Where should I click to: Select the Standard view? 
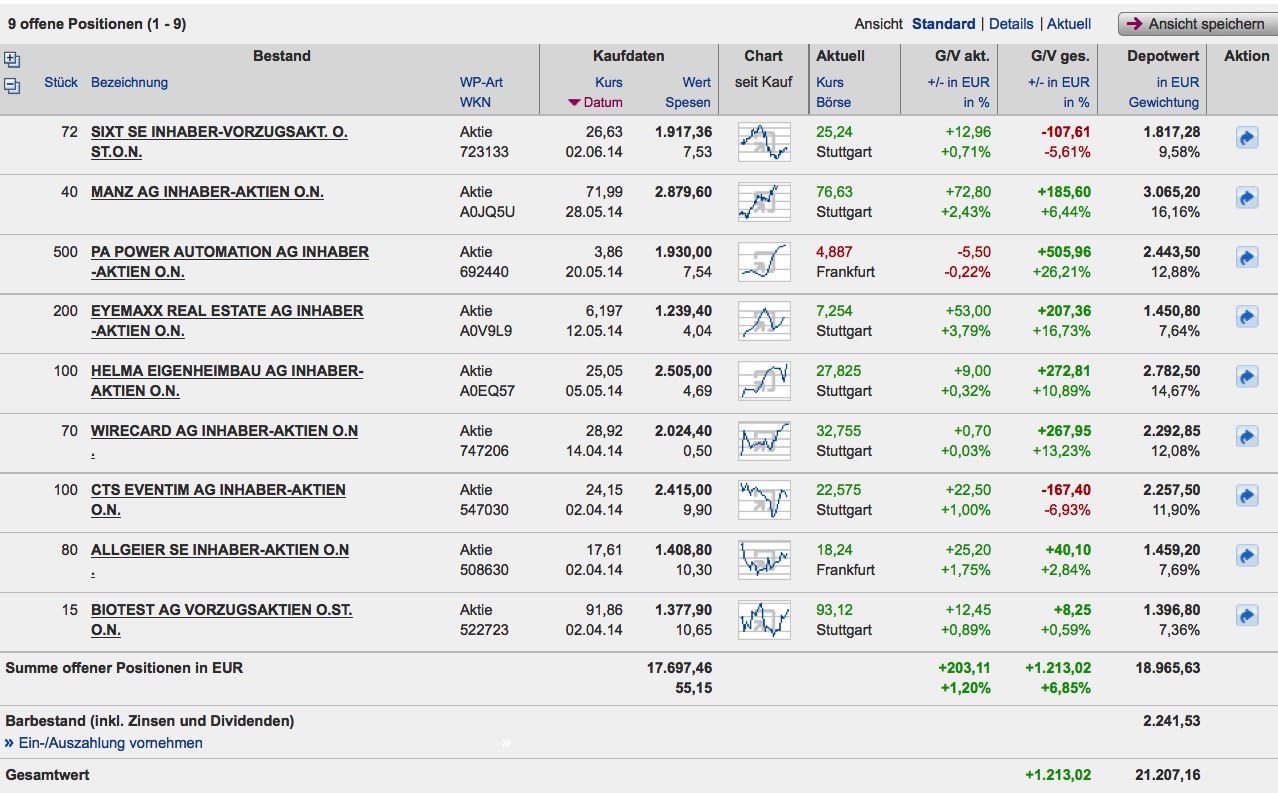coord(943,24)
